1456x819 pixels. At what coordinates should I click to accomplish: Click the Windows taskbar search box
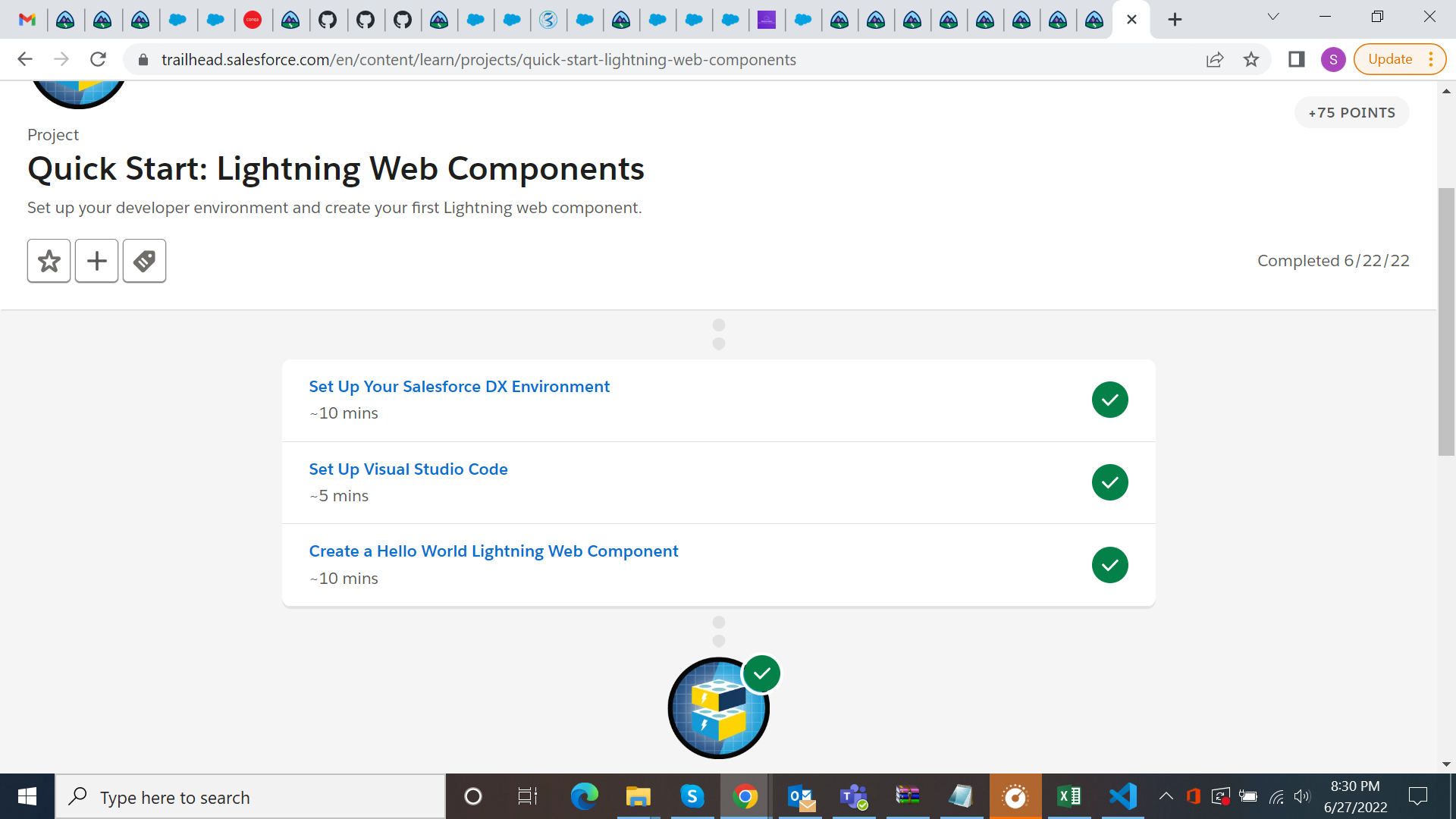250,797
